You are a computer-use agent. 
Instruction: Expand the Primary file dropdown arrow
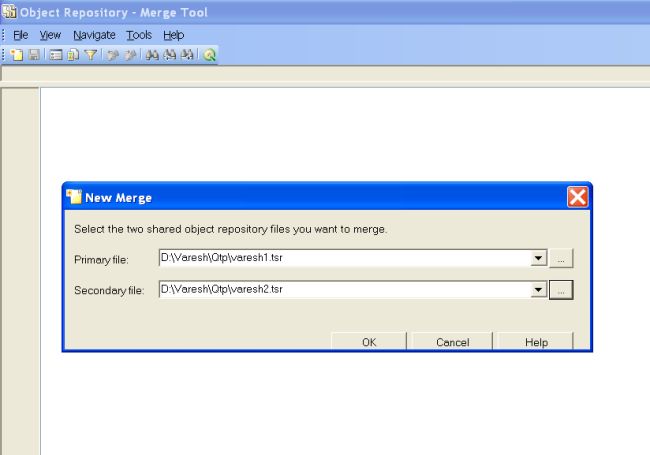538,258
